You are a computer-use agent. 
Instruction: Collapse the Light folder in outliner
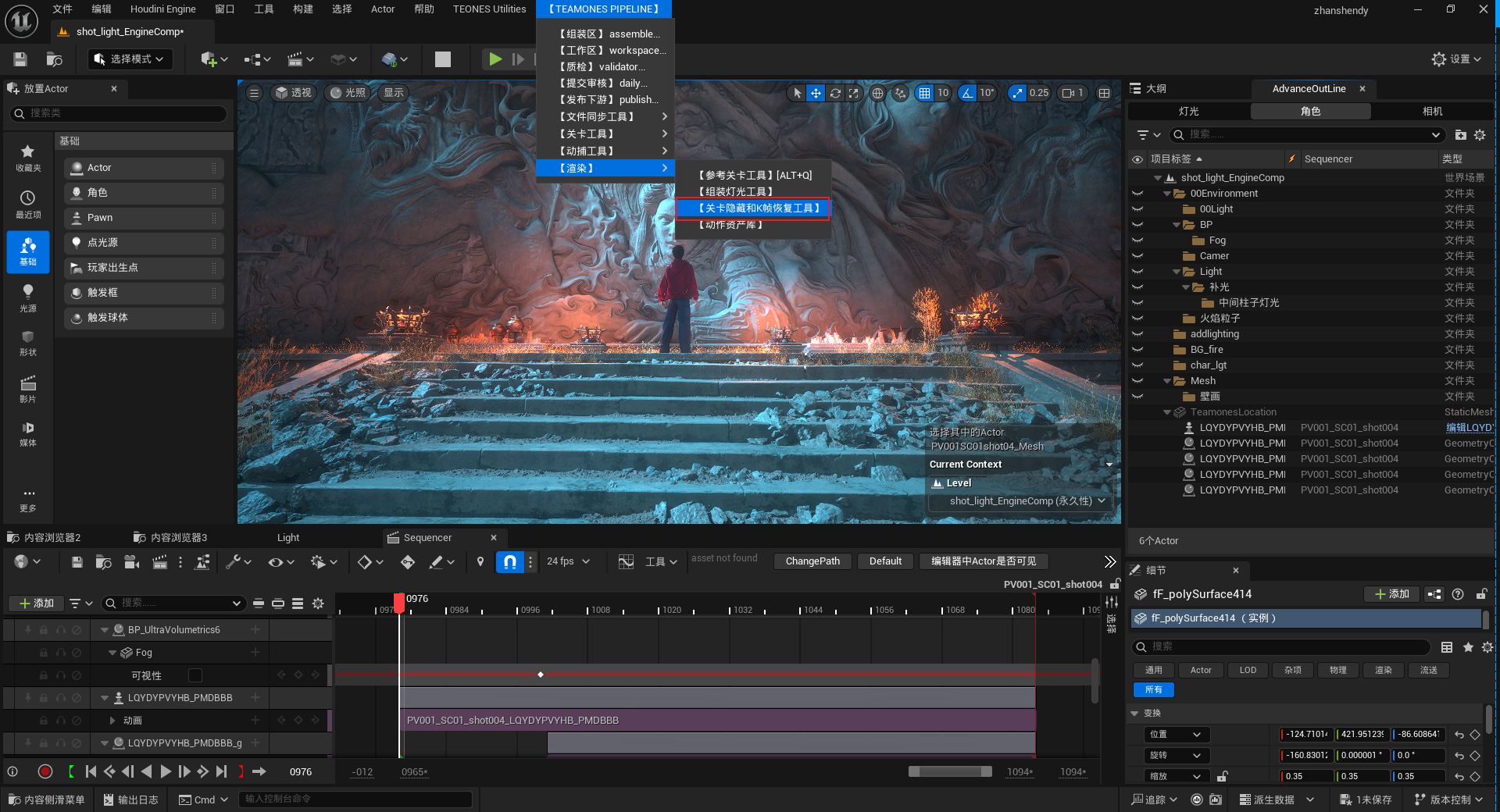coord(1177,272)
